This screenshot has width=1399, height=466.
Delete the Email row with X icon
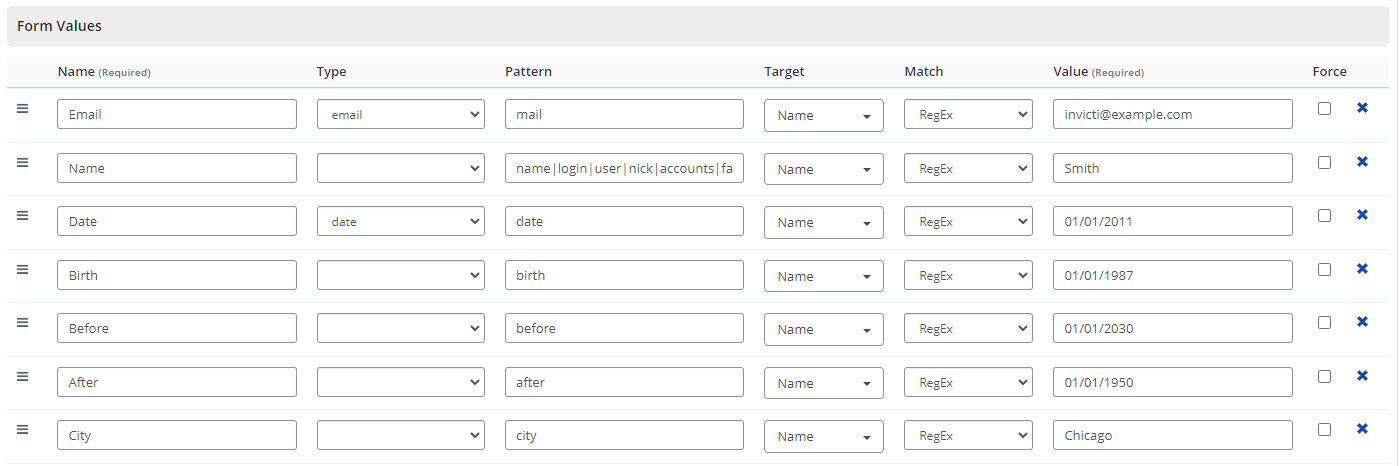[x=1362, y=108]
